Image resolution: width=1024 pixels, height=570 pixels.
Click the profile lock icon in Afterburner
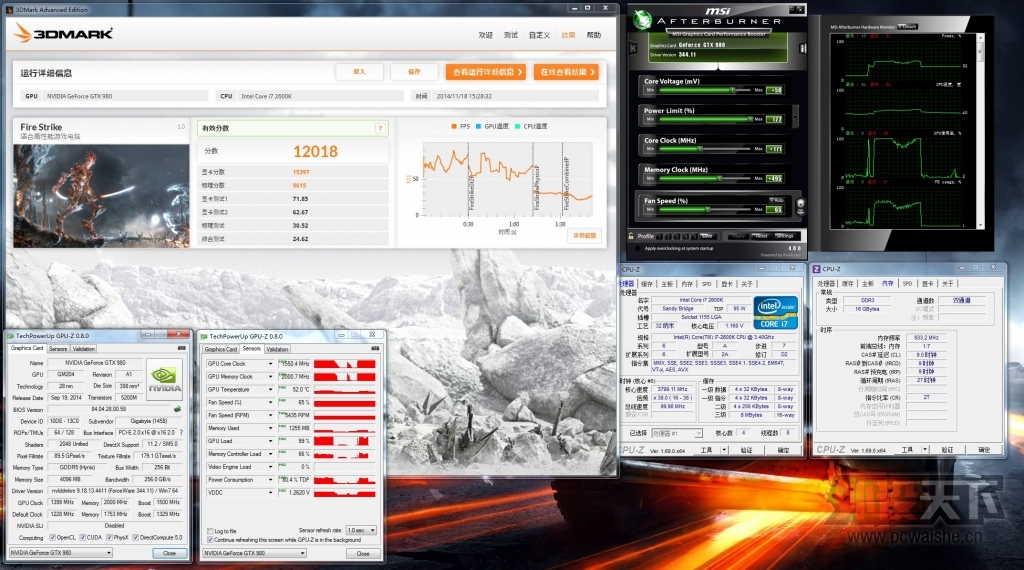click(x=631, y=236)
